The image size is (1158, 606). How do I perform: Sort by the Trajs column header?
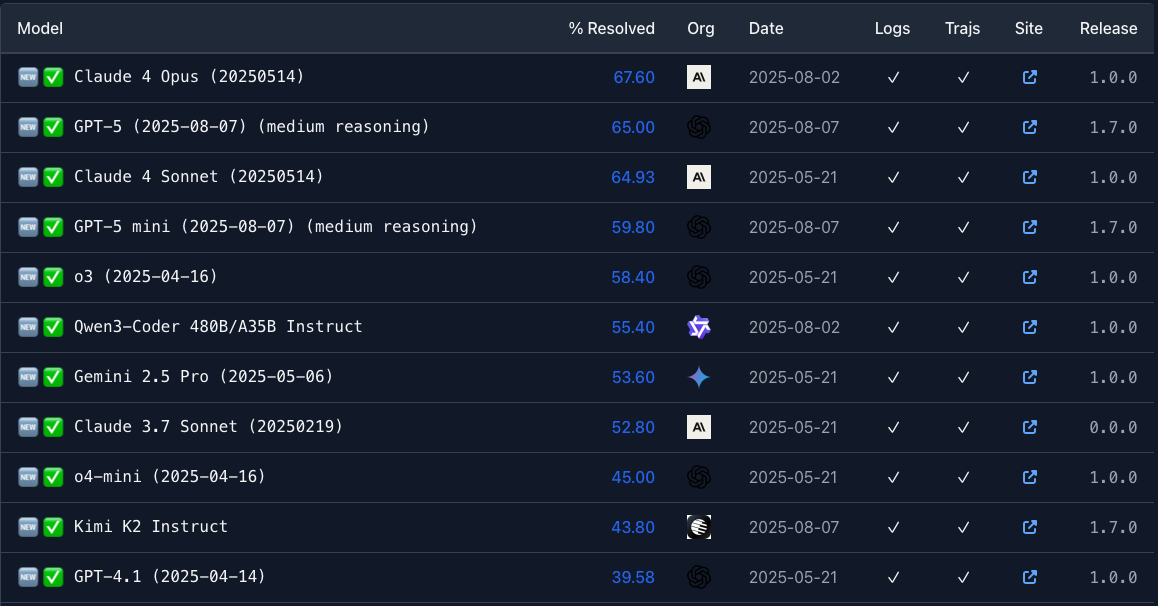pyautogui.click(x=962, y=28)
